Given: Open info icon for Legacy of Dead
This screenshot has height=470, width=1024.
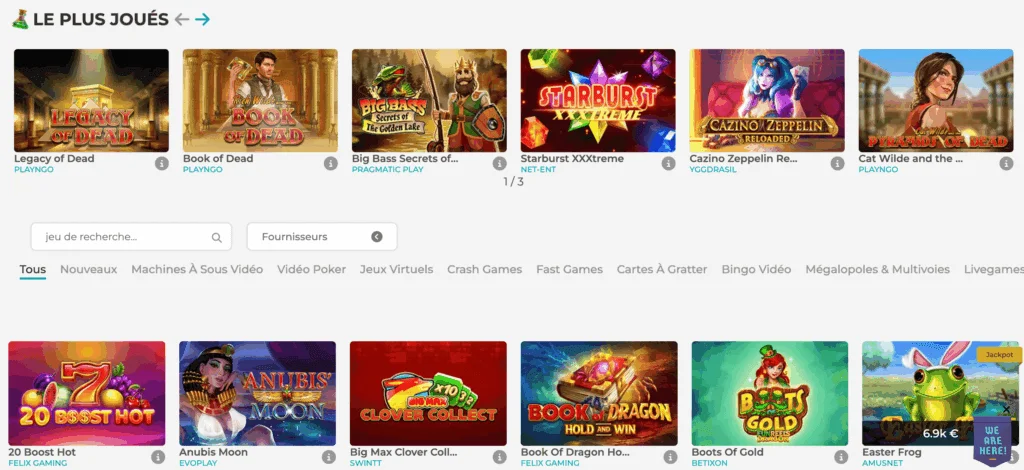Looking at the screenshot, I should [x=161, y=163].
